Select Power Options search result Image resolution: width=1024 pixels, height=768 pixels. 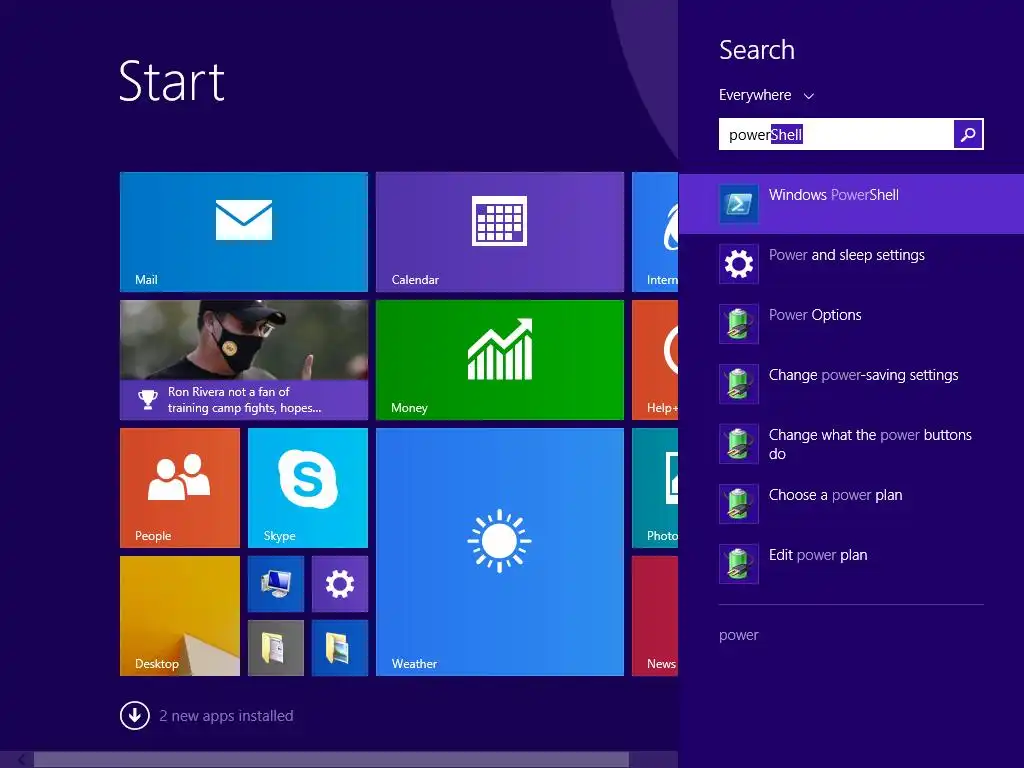tap(852, 324)
